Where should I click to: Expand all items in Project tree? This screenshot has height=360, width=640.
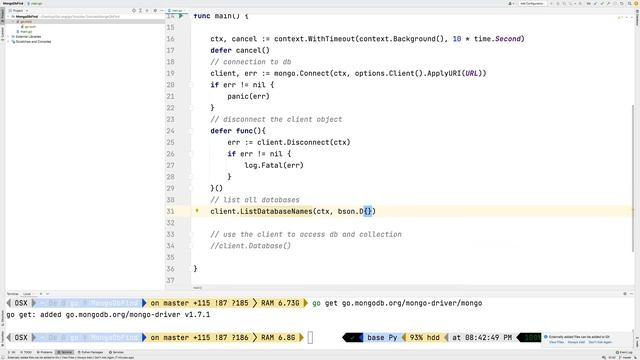click(x=140, y=10)
